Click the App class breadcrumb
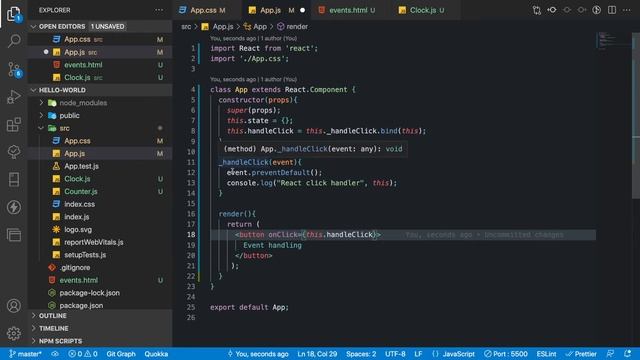 (x=255, y=27)
